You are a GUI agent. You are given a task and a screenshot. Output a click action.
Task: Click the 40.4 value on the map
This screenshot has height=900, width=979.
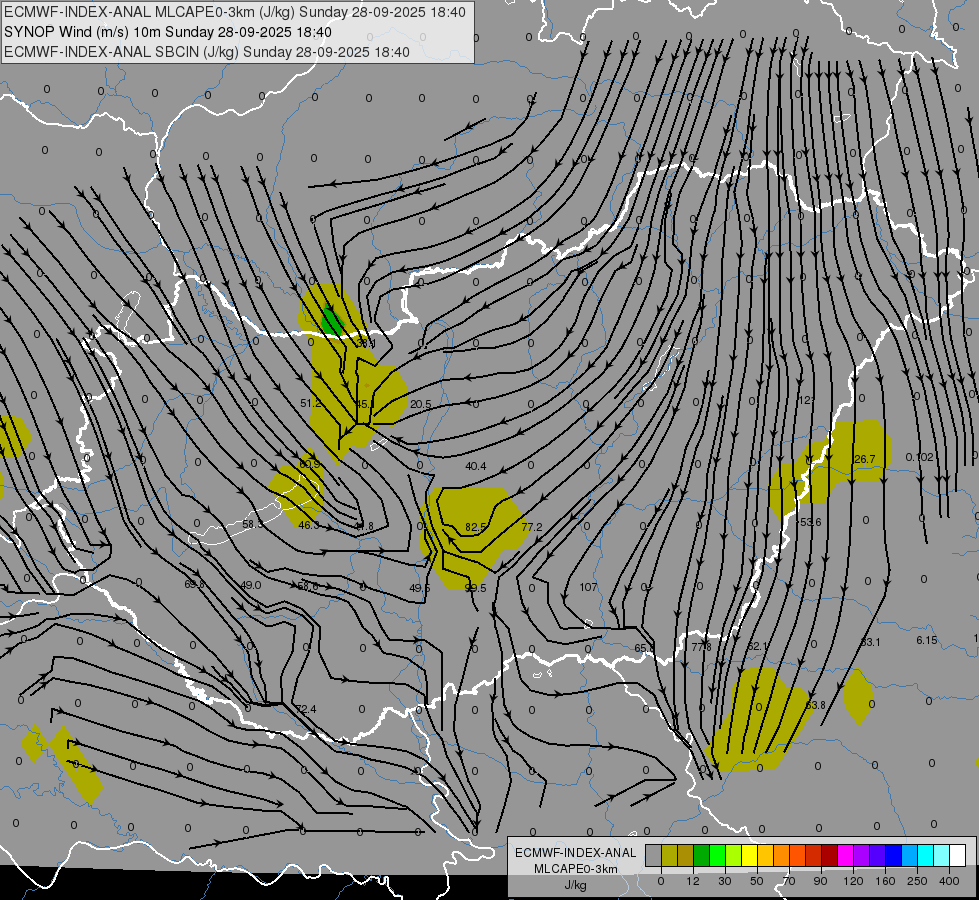tap(476, 466)
